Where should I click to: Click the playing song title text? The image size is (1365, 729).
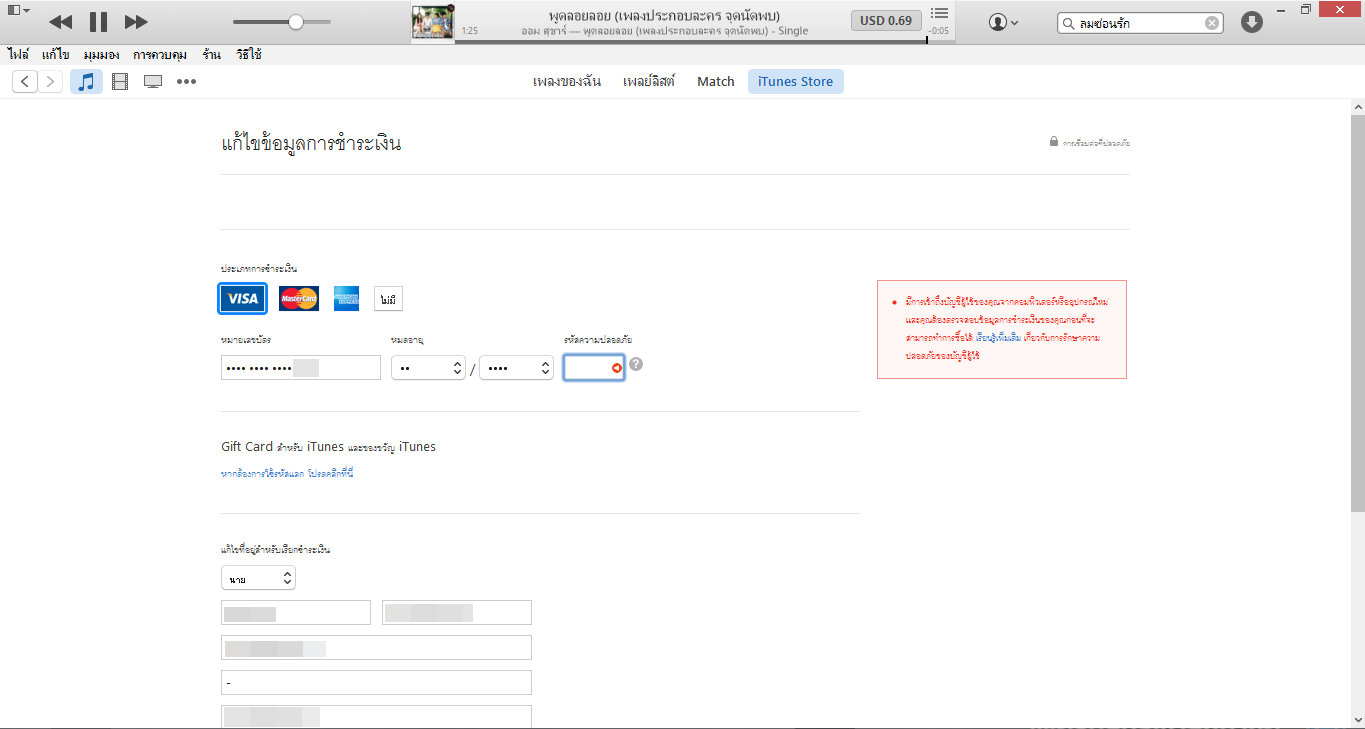pos(664,16)
